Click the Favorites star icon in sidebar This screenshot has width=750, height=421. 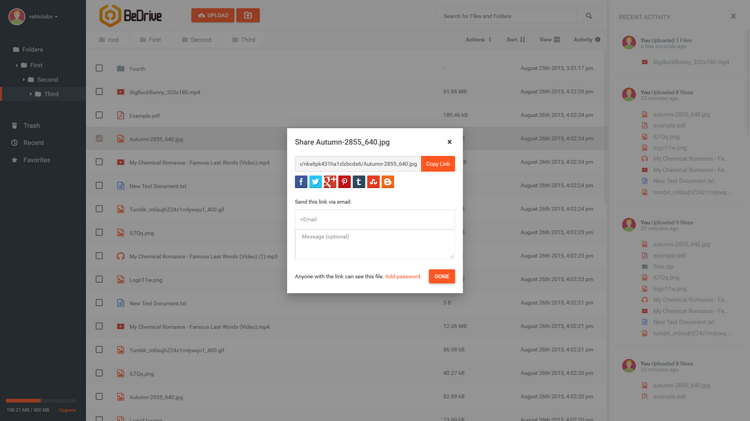[x=14, y=160]
